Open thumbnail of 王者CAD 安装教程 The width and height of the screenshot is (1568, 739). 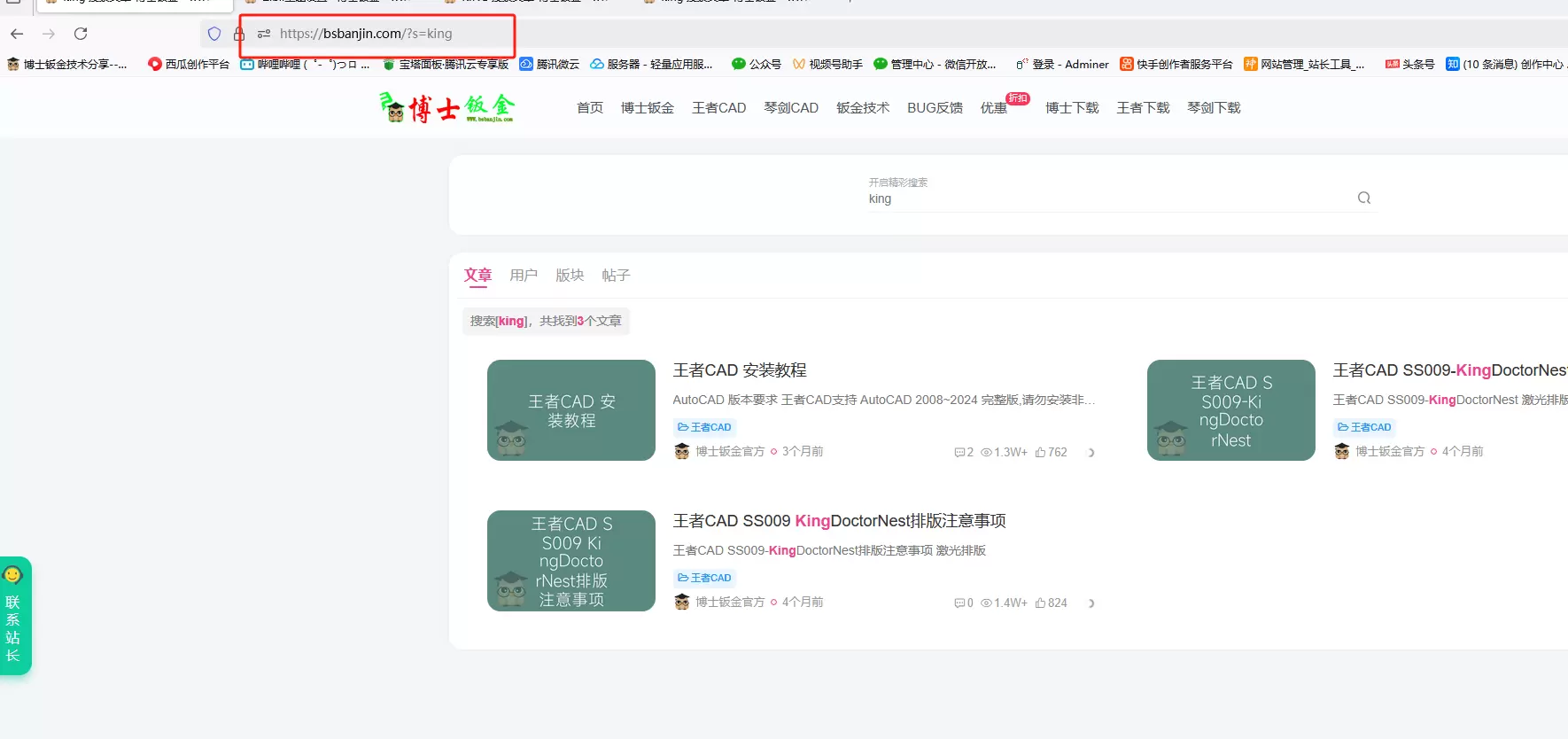pos(571,410)
